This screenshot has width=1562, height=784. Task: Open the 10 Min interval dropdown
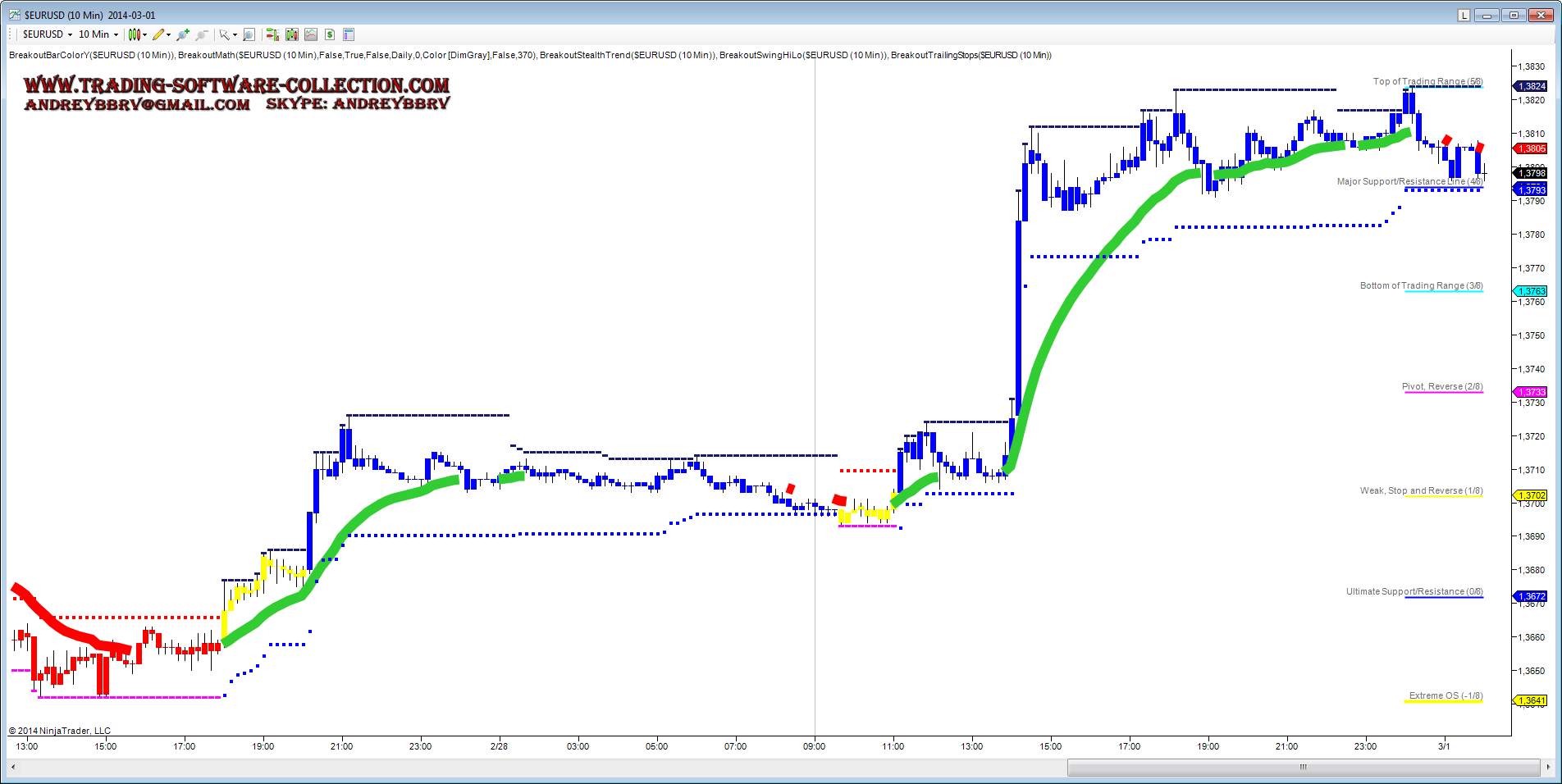(98, 34)
